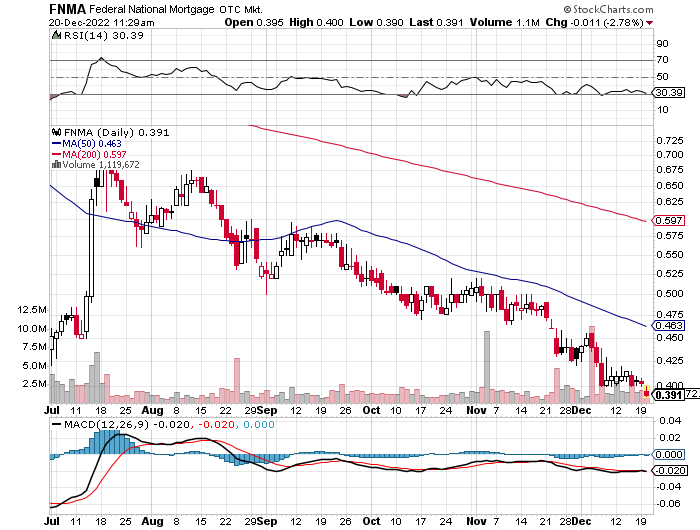The height and width of the screenshot is (530, 700).
Task: Click the tall gray volume bar in early November
Action: pos(487,367)
